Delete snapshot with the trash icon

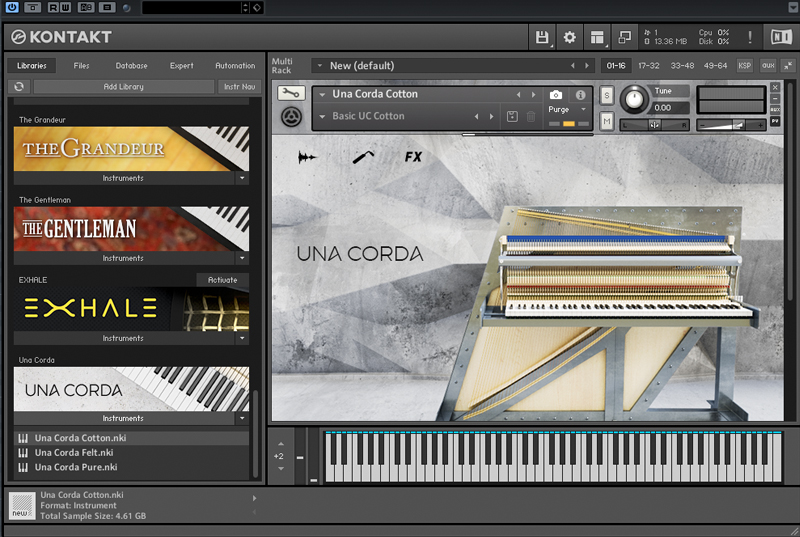point(531,116)
